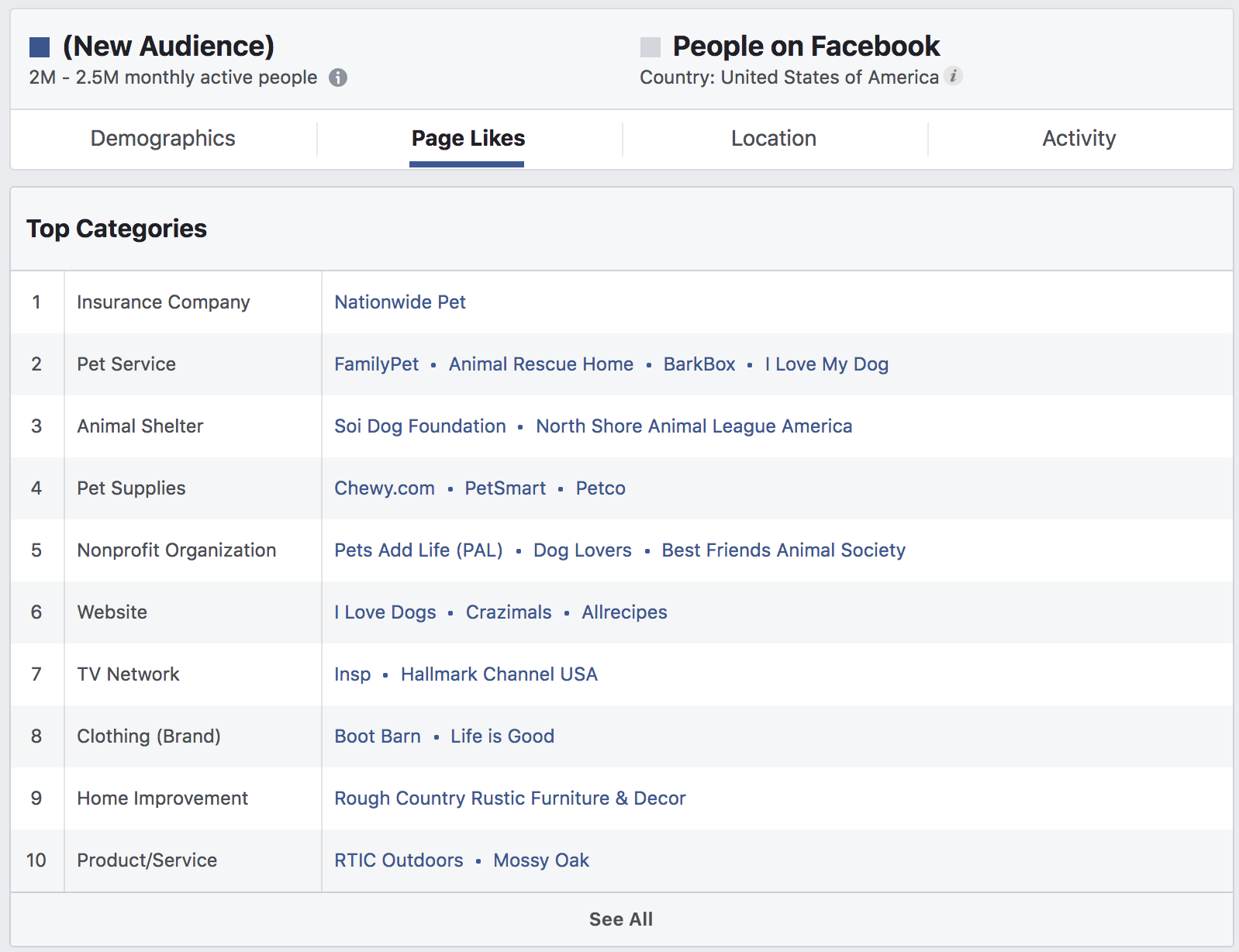Click the Insurance Company category cell

(x=193, y=302)
